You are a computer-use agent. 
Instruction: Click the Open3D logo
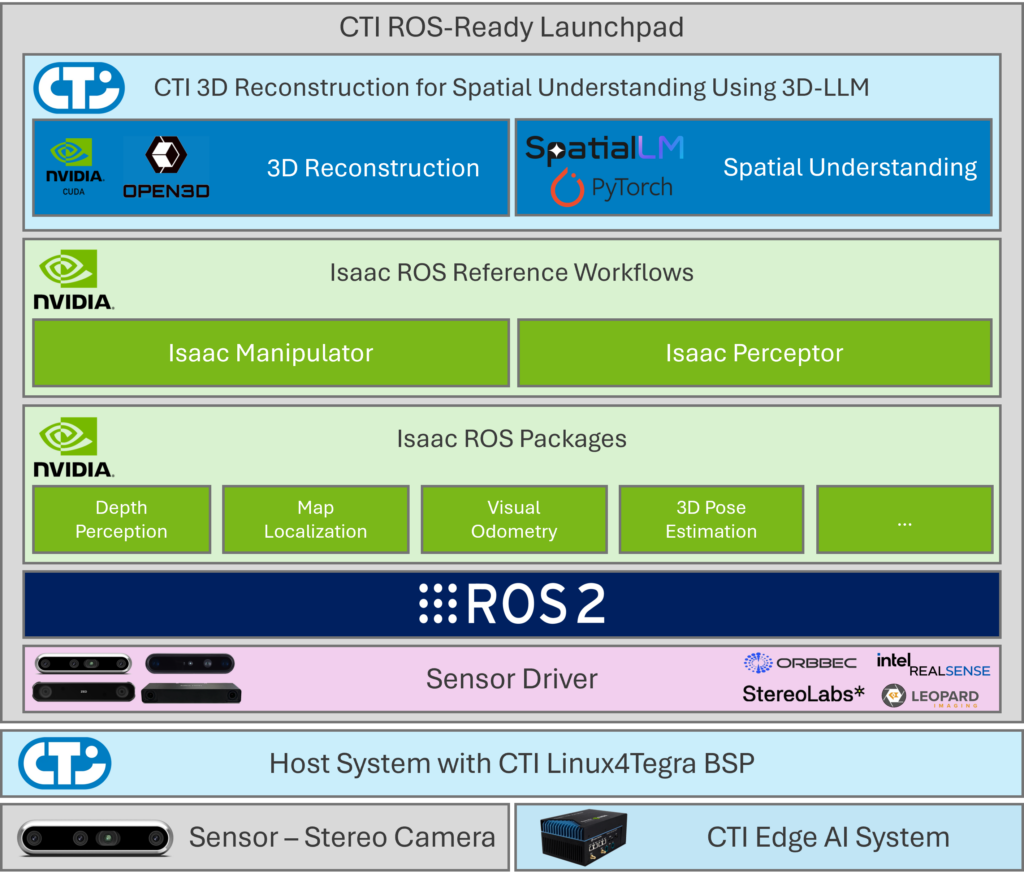coord(166,167)
